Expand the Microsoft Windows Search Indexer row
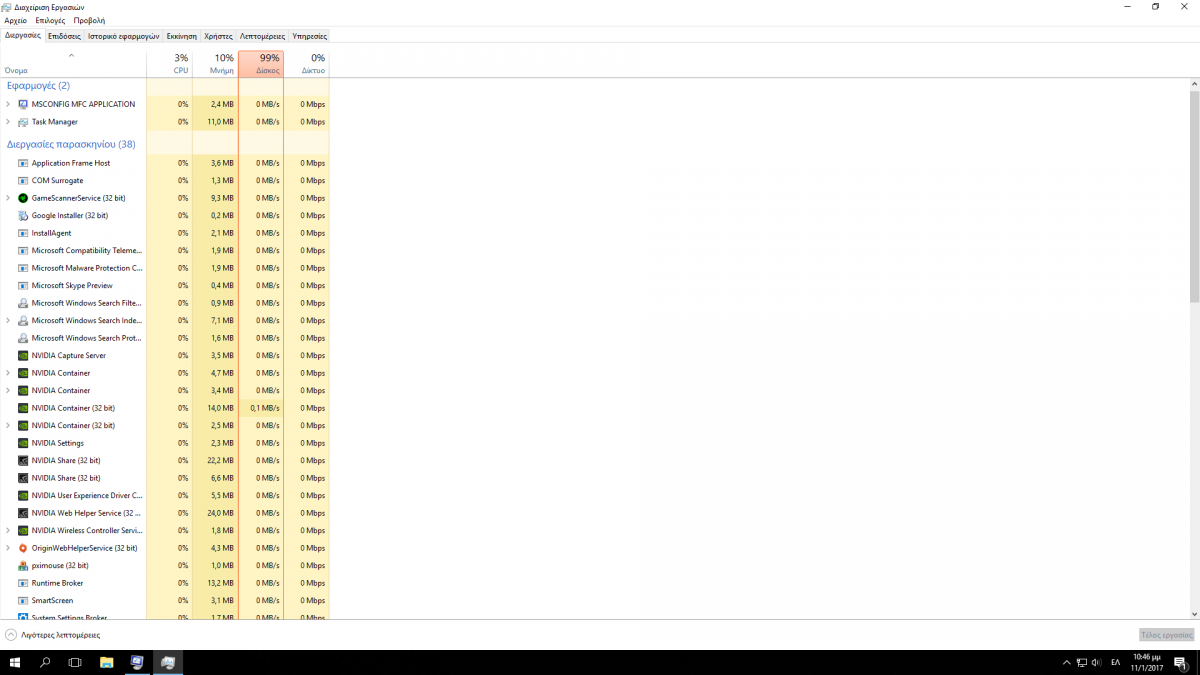Viewport: 1200px width, 675px height. [8, 321]
